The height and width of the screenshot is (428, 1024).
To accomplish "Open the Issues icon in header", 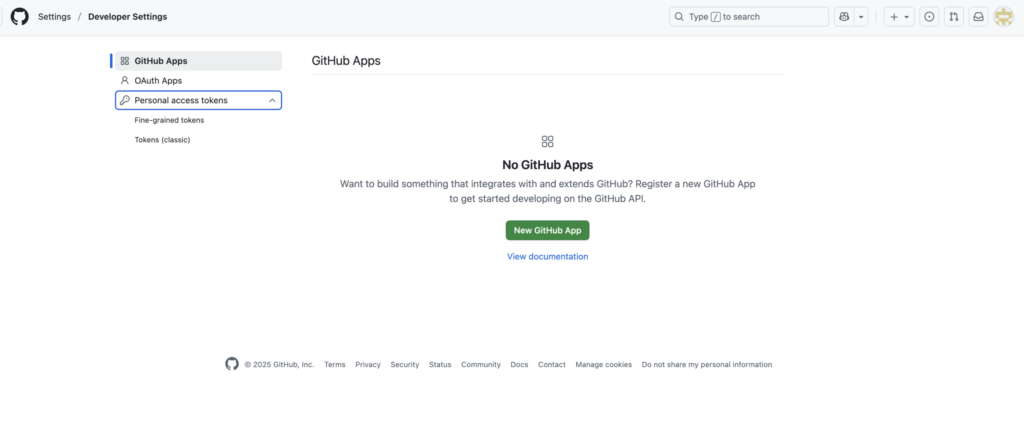I will [x=929, y=17].
